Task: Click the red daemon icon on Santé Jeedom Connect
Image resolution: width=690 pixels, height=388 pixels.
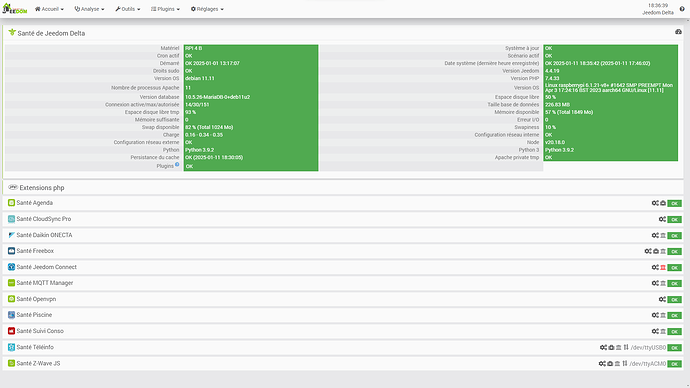Action: (x=663, y=267)
